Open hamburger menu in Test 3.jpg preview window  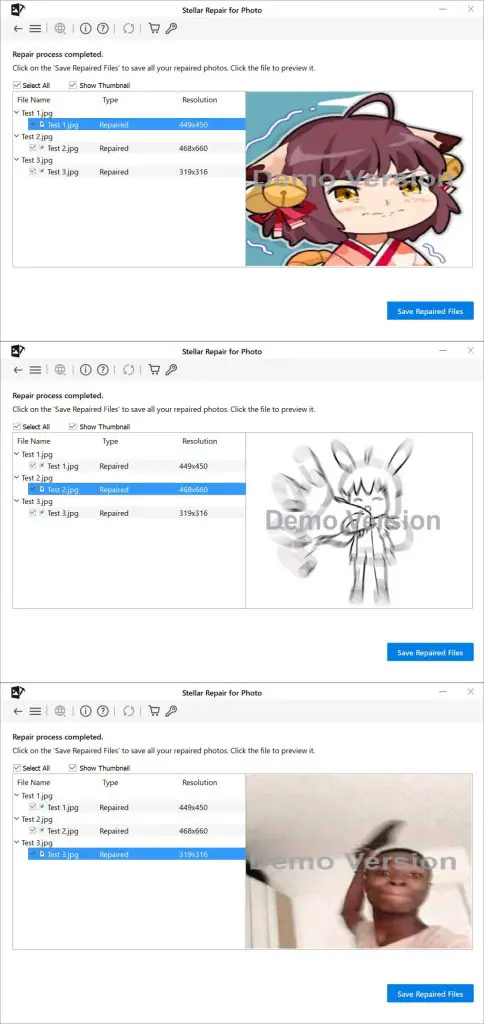[x=35, y=711]
